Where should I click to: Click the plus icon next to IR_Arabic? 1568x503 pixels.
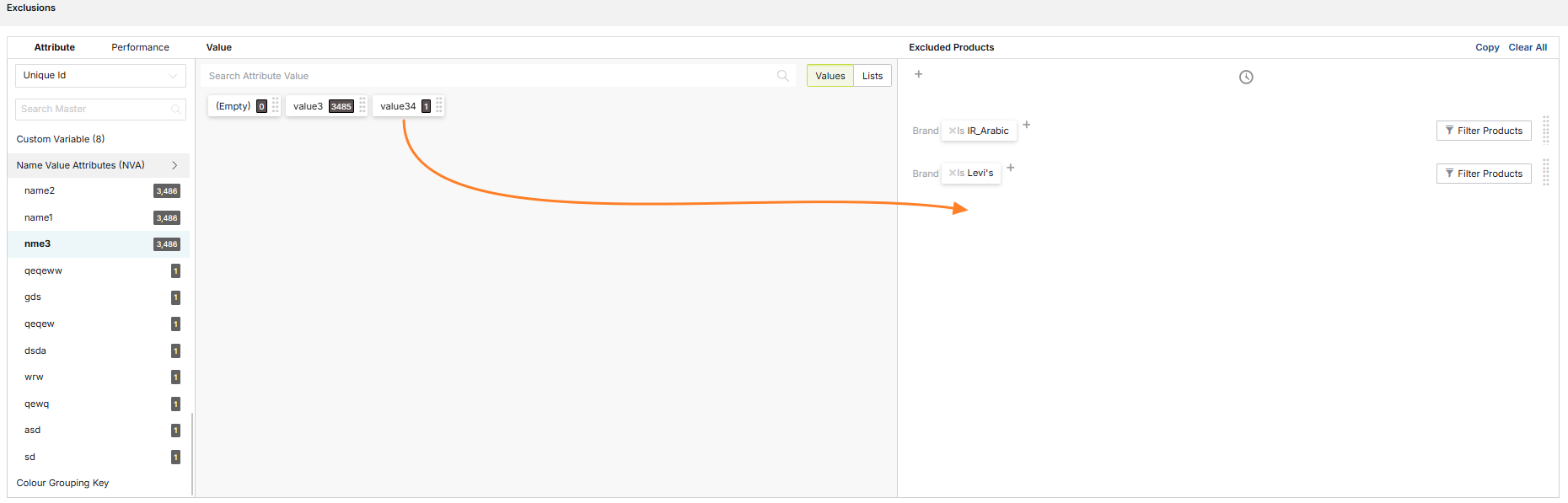1026,125
